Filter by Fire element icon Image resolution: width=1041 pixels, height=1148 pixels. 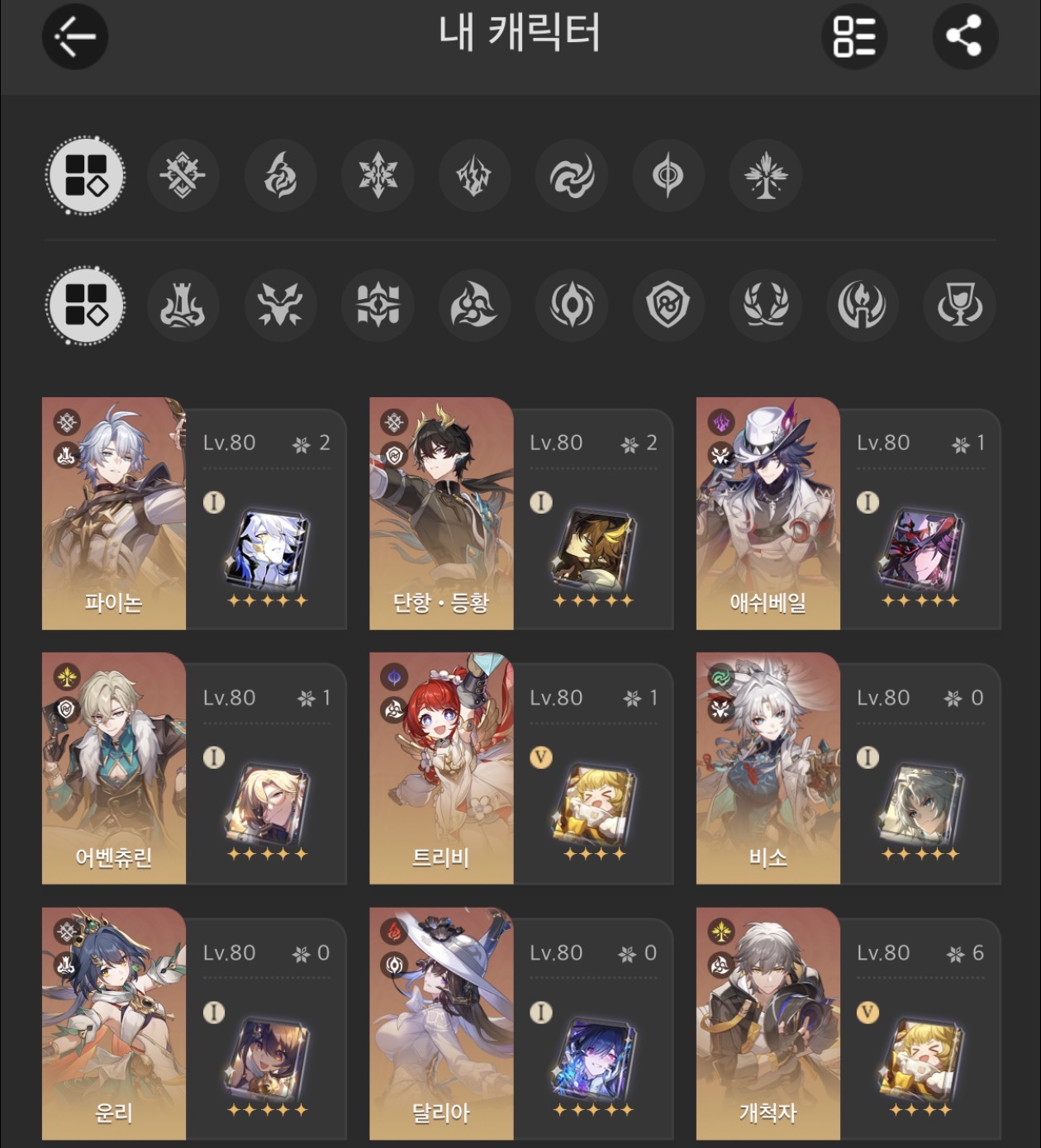coord(280,175)
